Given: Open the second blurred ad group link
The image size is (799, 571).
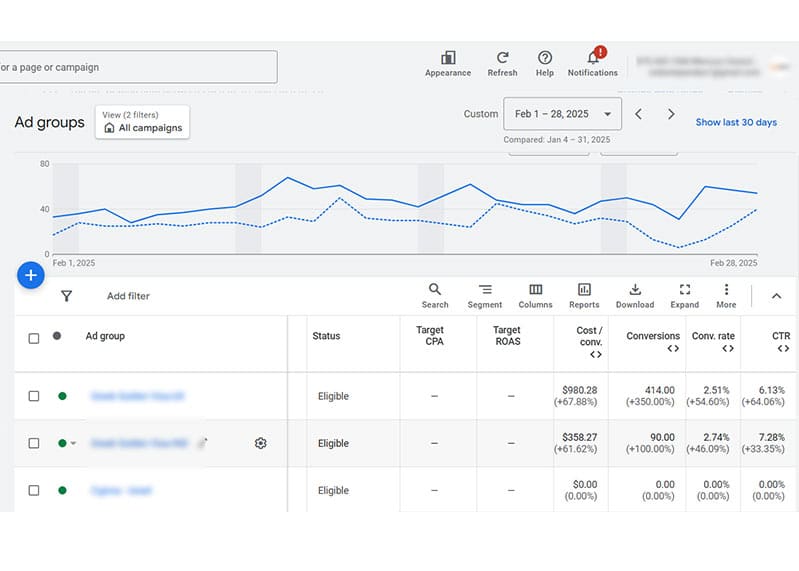Looking at the screenshot, I should point(139,443).
